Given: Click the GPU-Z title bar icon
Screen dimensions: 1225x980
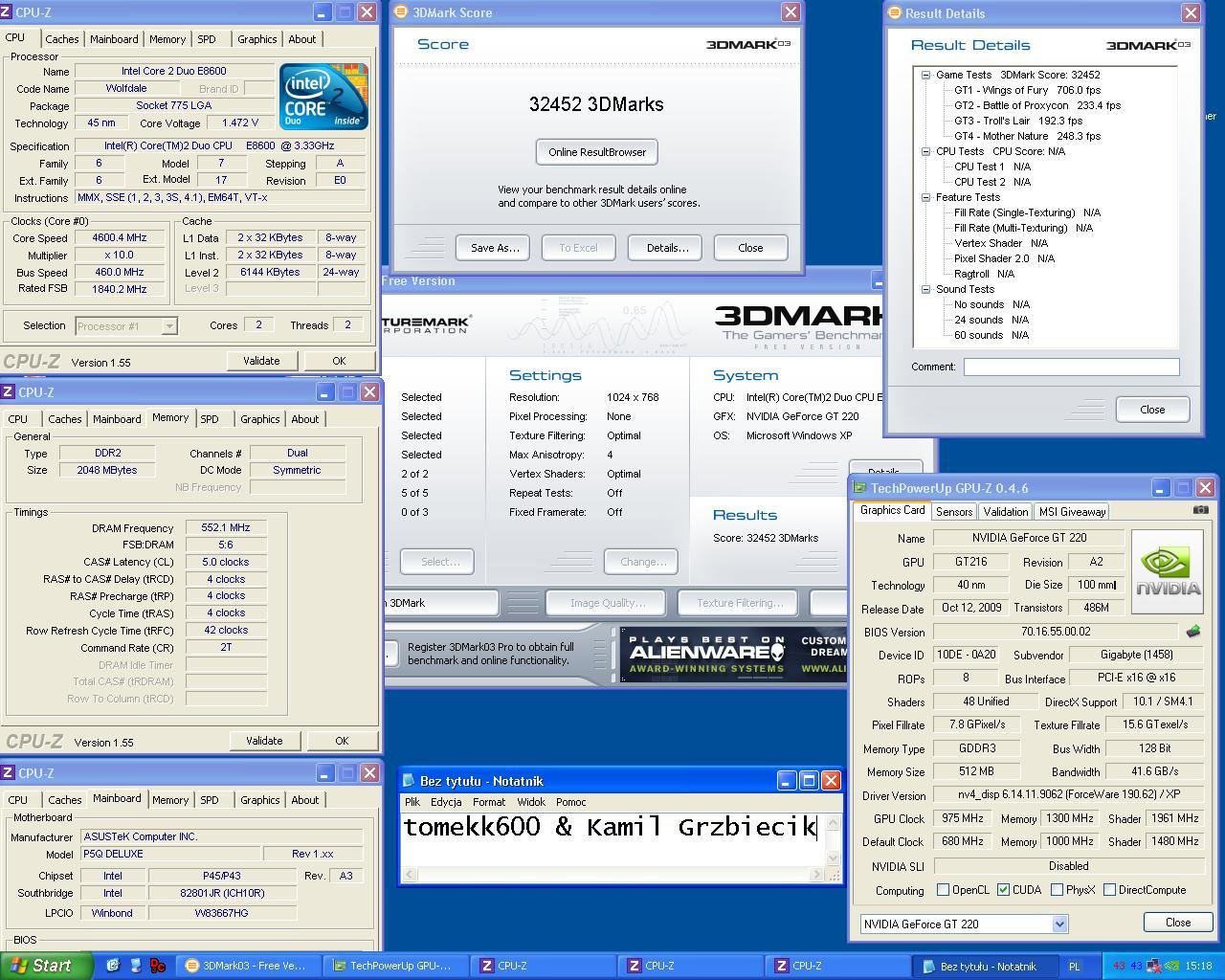Looking at the screenshot, I should click(859, 488).
